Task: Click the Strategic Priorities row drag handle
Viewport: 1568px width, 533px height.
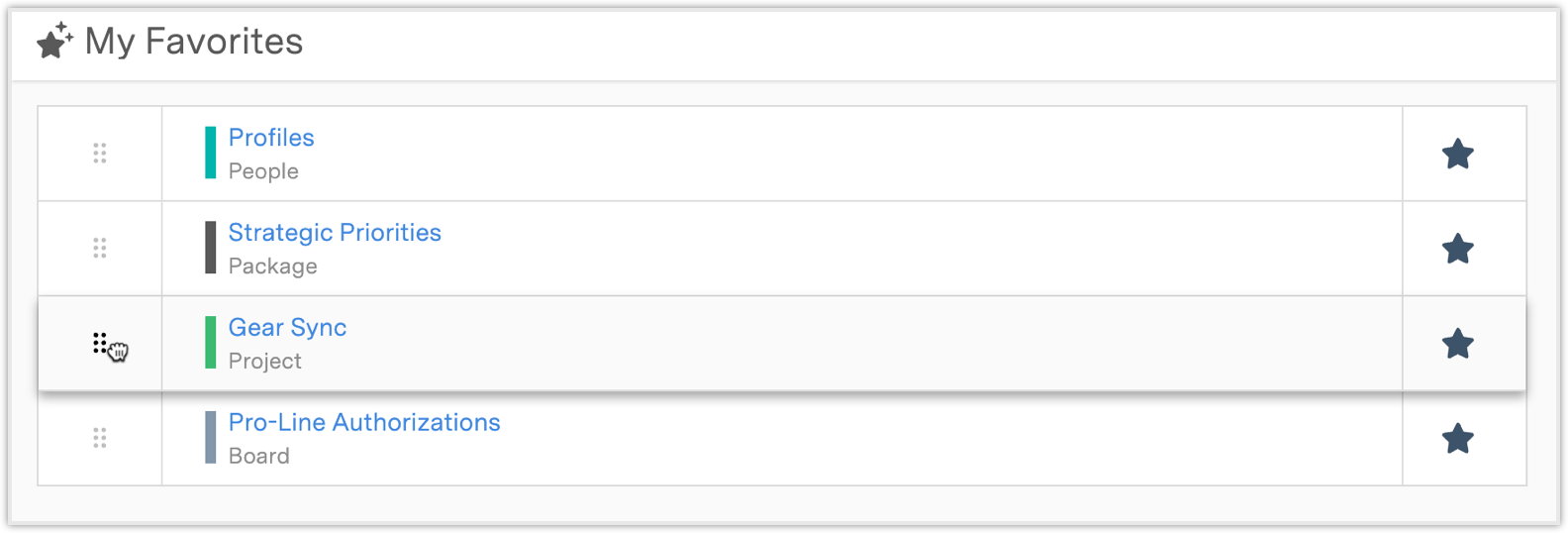Action: click(x=100, y=248)
